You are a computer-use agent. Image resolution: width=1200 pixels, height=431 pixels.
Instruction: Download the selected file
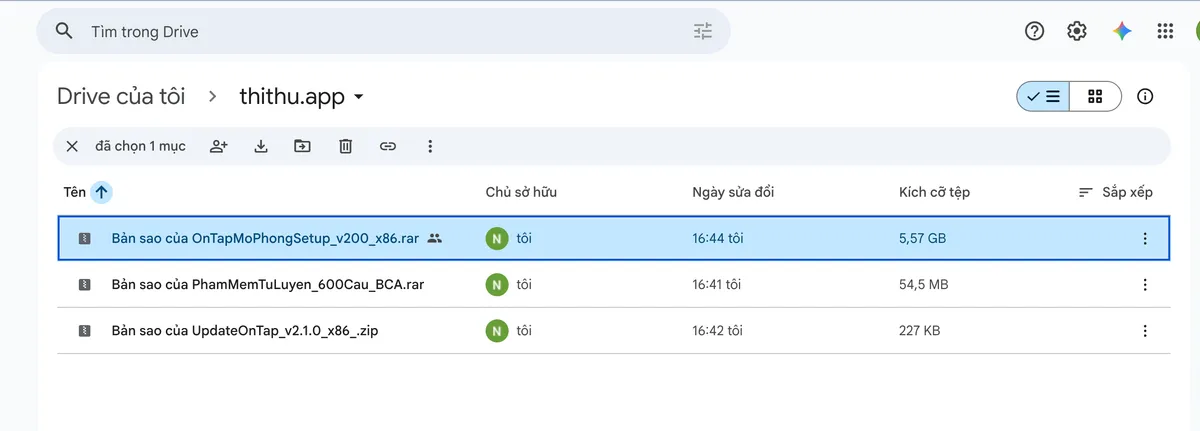tap(261, 146)
